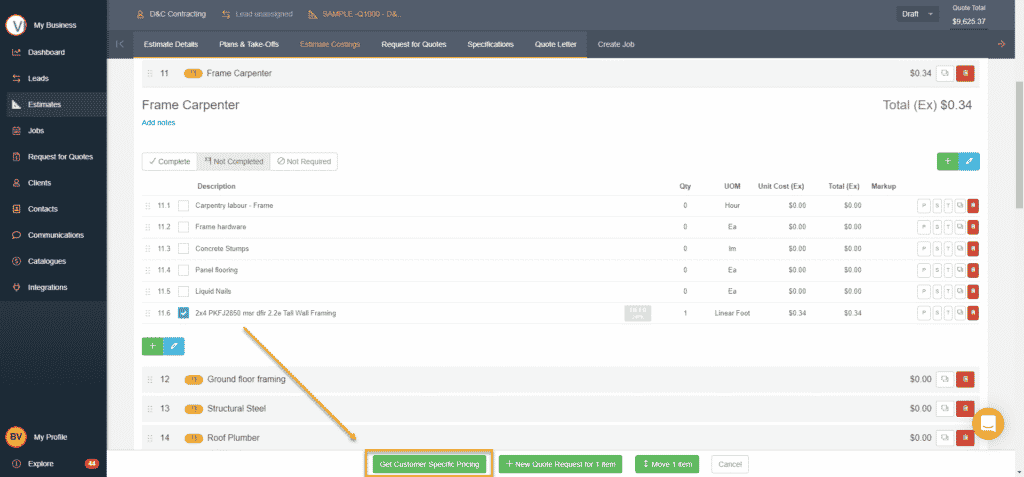Screen dimensions: 1024x477
Task: Open the orange chat widget
Action: pyautogui.click(x=987, y=423)
